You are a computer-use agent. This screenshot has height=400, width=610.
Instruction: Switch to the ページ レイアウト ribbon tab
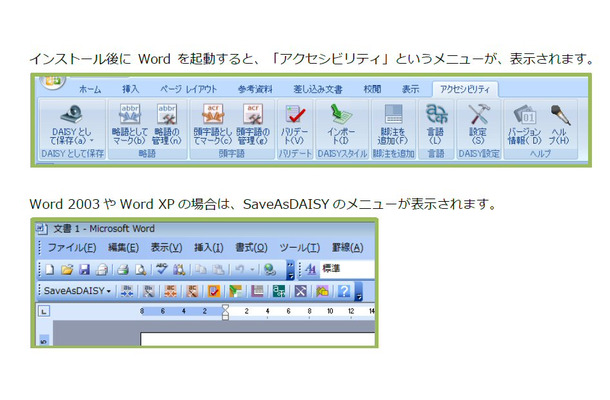189,89
